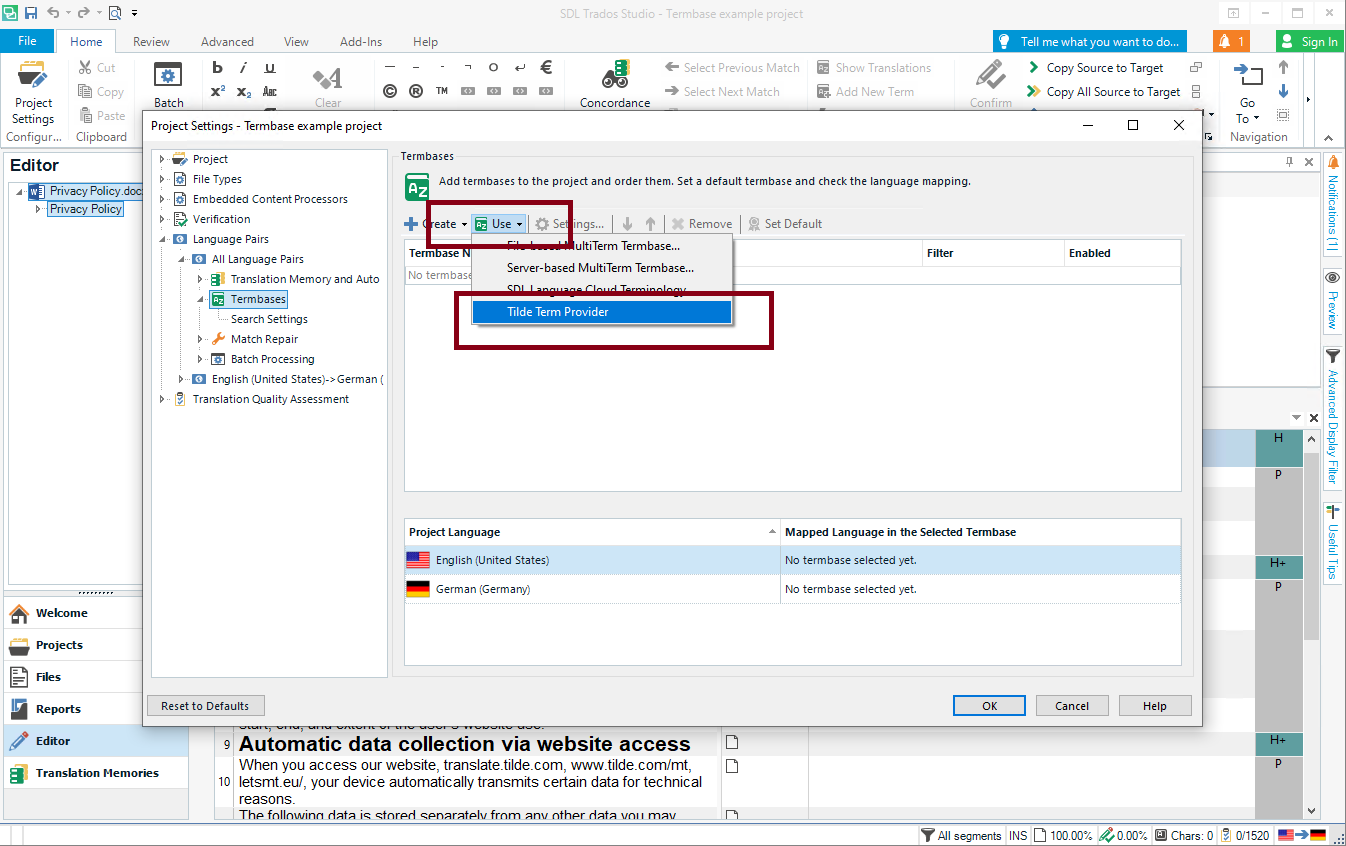Click the Cancel button
The width and height of the screenshot is (1346, 846).
point(1072,706)
